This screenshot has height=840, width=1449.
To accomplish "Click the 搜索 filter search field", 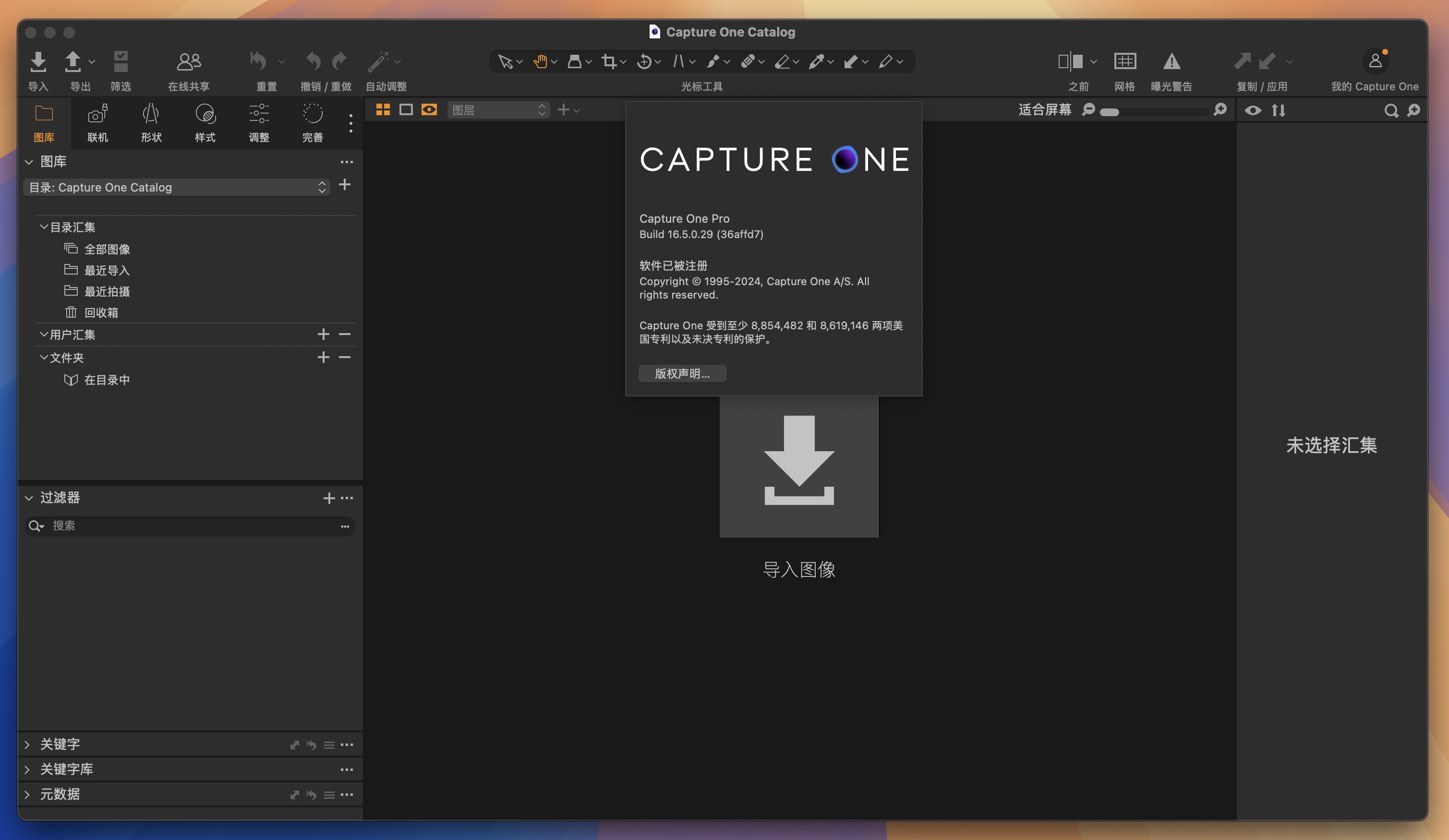I will (x=190, y=526).
